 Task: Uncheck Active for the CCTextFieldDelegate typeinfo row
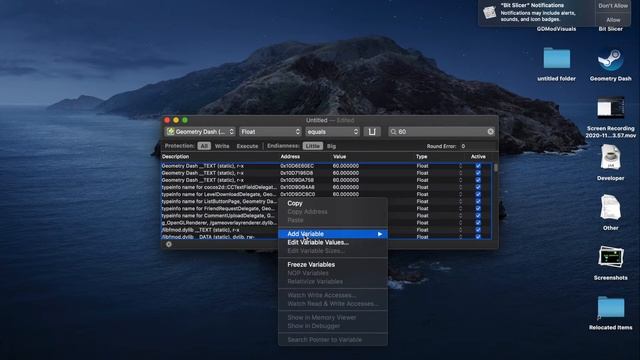[x=478, y=187]
